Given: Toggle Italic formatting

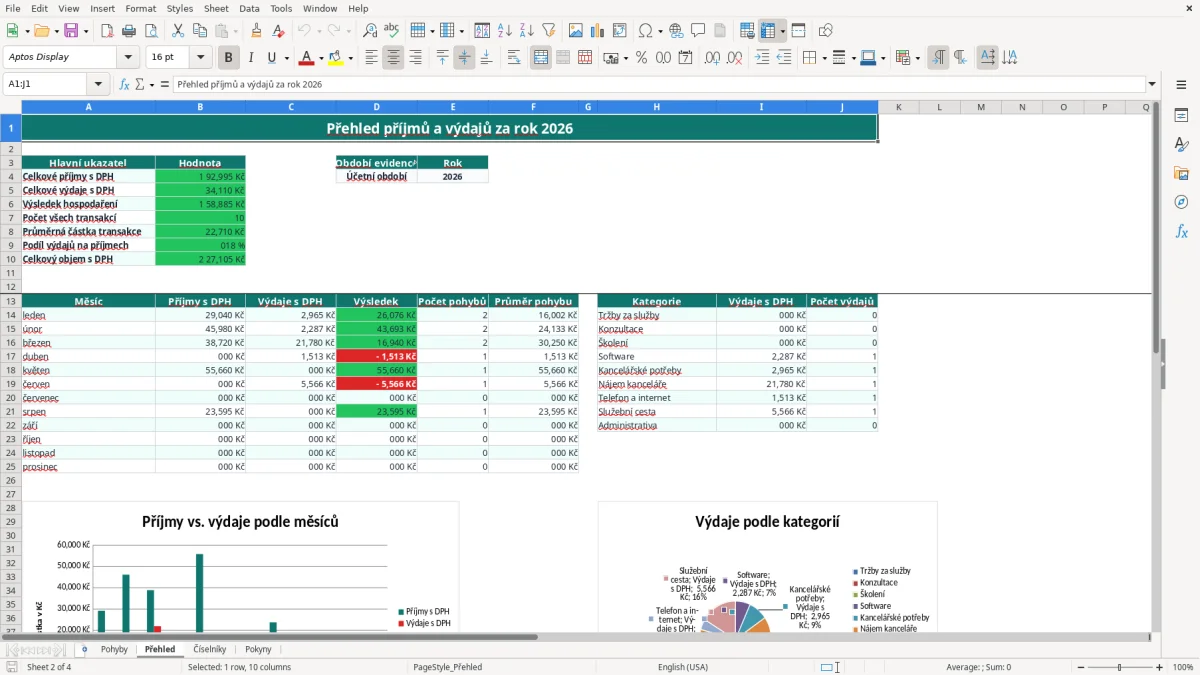Looking at the screenshot, I should point(251,58).
